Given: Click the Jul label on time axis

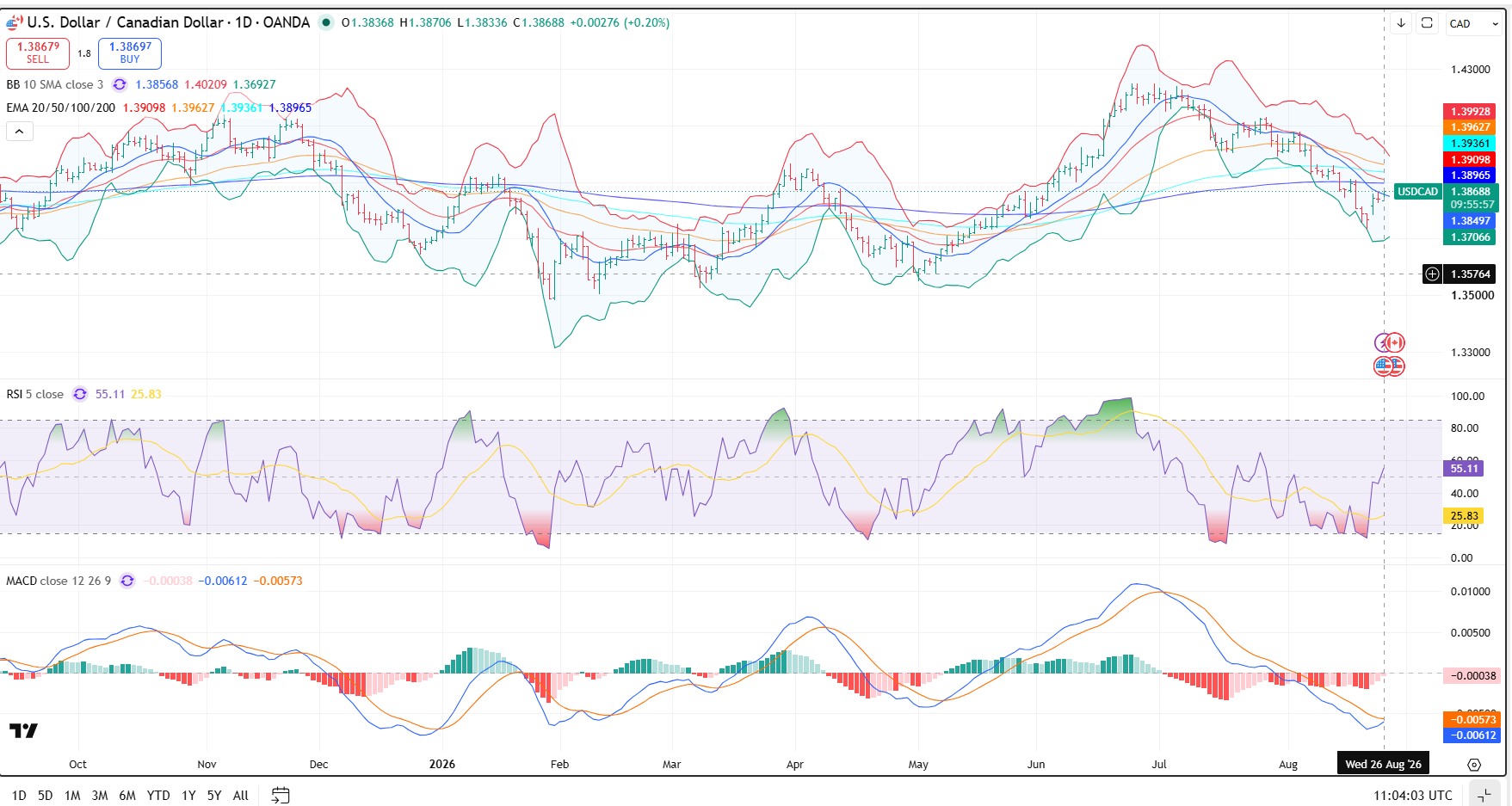Looking at the screenshot, I should click(x=1159, y=764).
